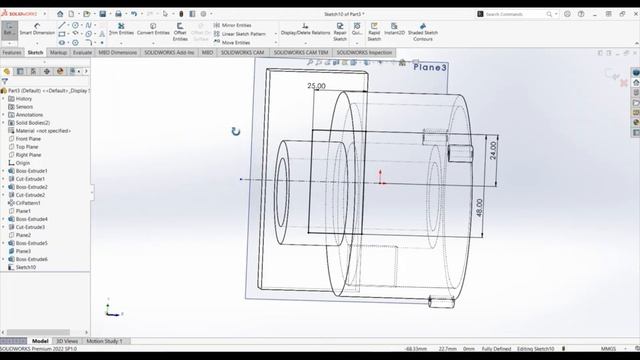Toggle Instant2D
The image size is (640, 360).
click(x=394, y=29)
